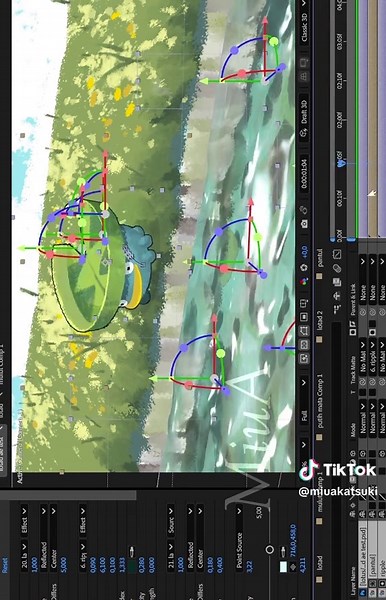Pick color with eyedropper beside dark green swatch

pyautogui.click(x=132, y=552)
